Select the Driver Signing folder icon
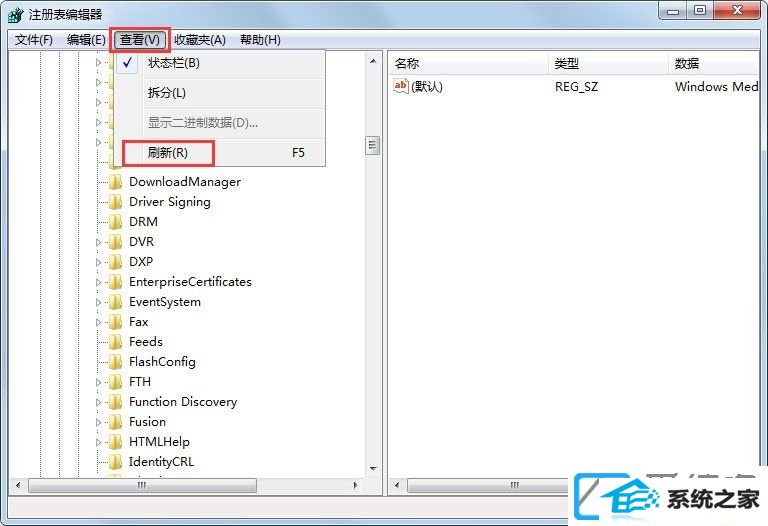Screen dimensions: 768x526 tap(115, 202)
